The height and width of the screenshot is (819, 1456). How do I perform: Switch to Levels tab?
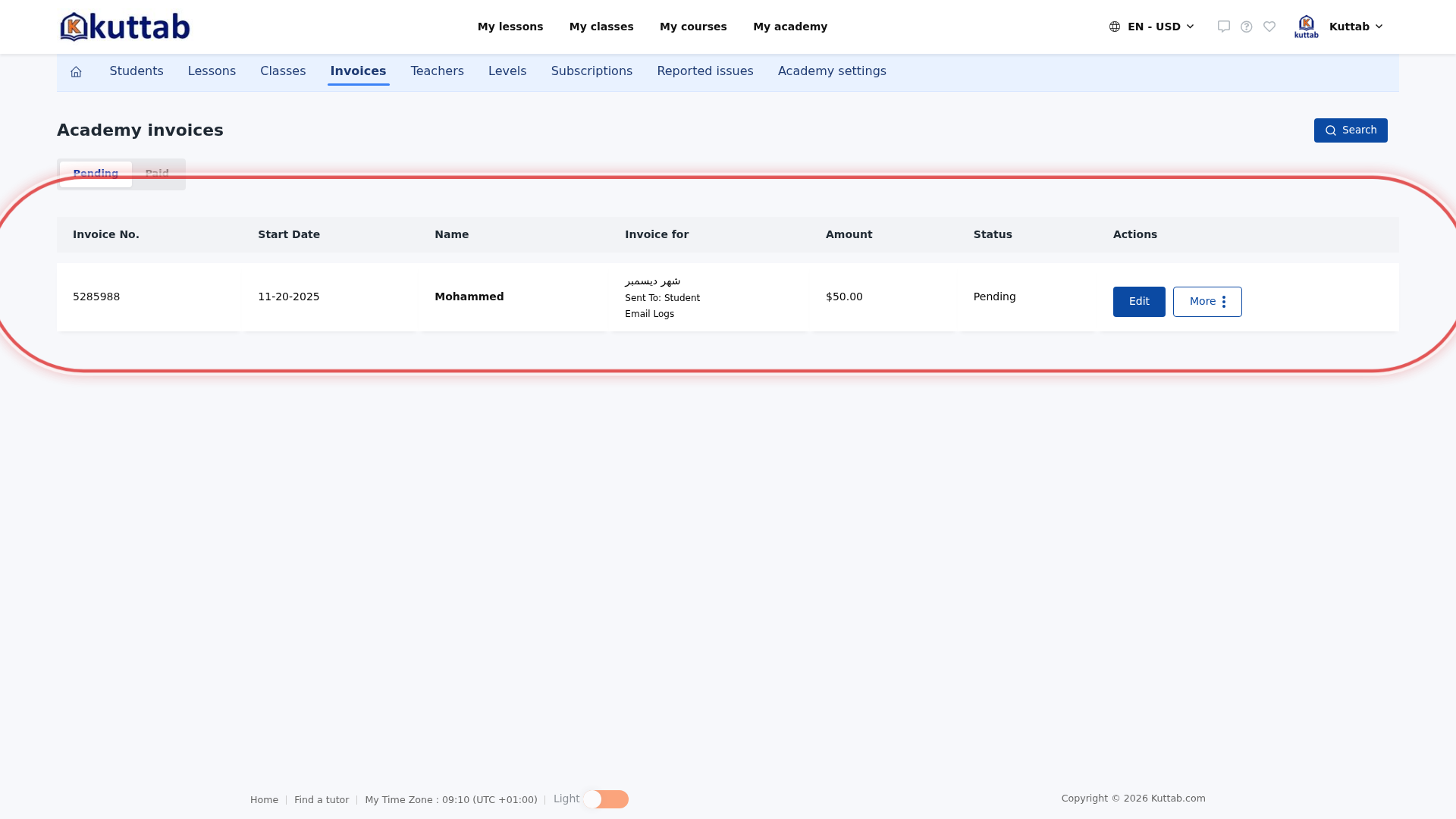(x=507, y=71)
